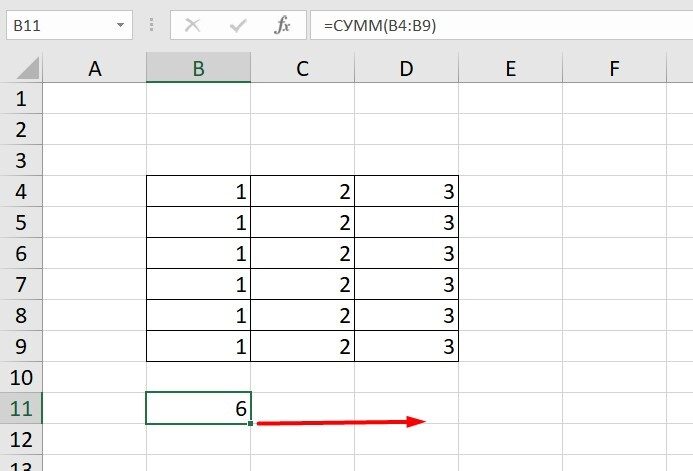Click cell D9 containing value 3

406,346
